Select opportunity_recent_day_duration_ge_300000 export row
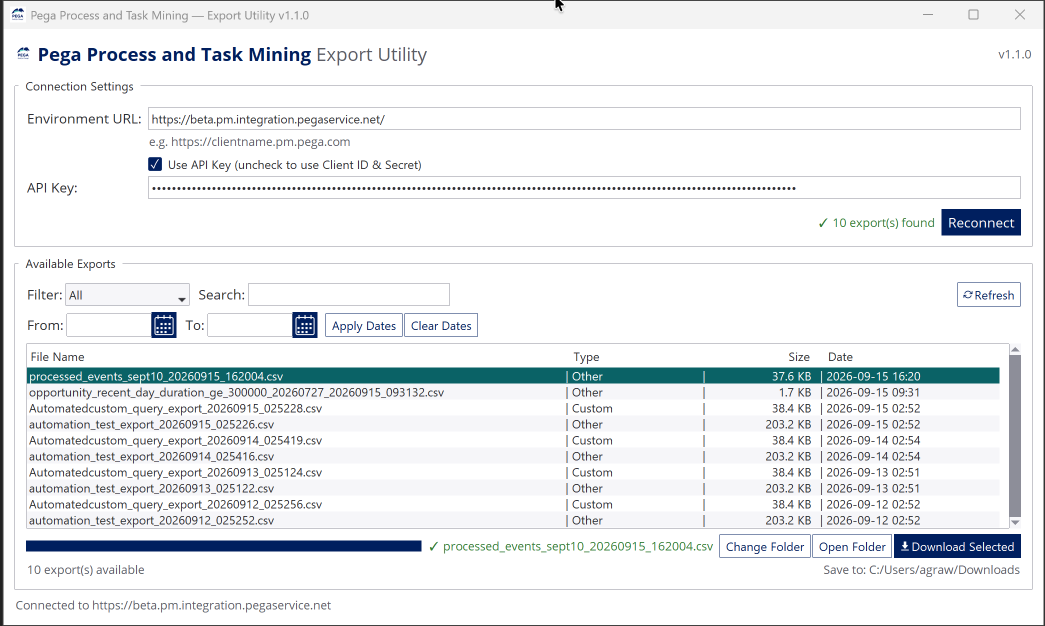 [x=513, y=392]
